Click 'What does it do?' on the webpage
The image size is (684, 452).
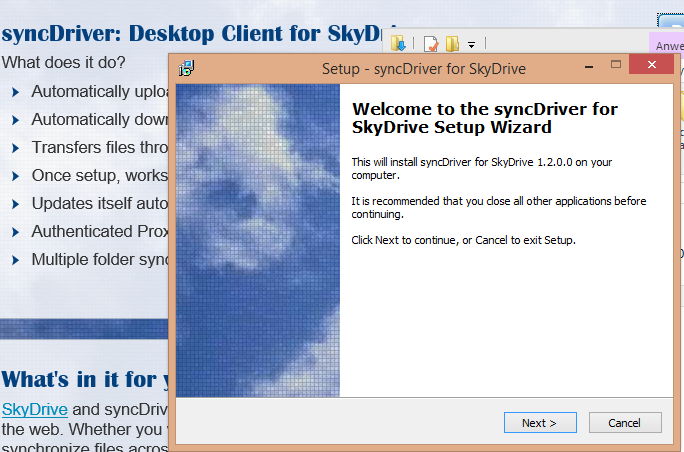click(64, 62)
